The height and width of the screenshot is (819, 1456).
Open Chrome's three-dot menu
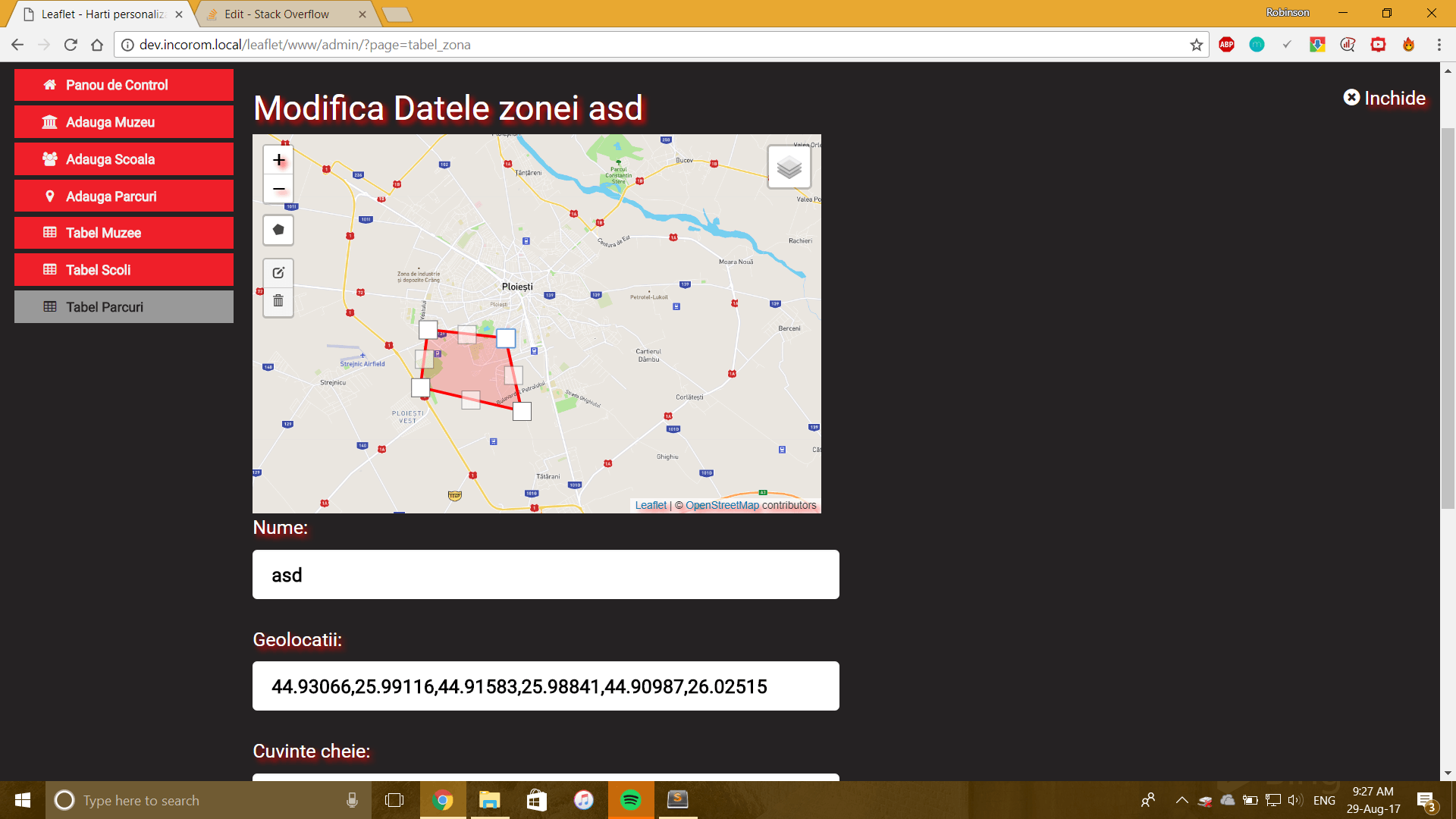click(1439, 45)
